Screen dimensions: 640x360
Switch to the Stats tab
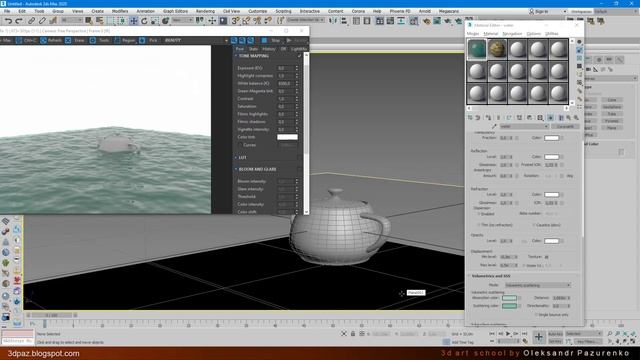pos(253,49)
